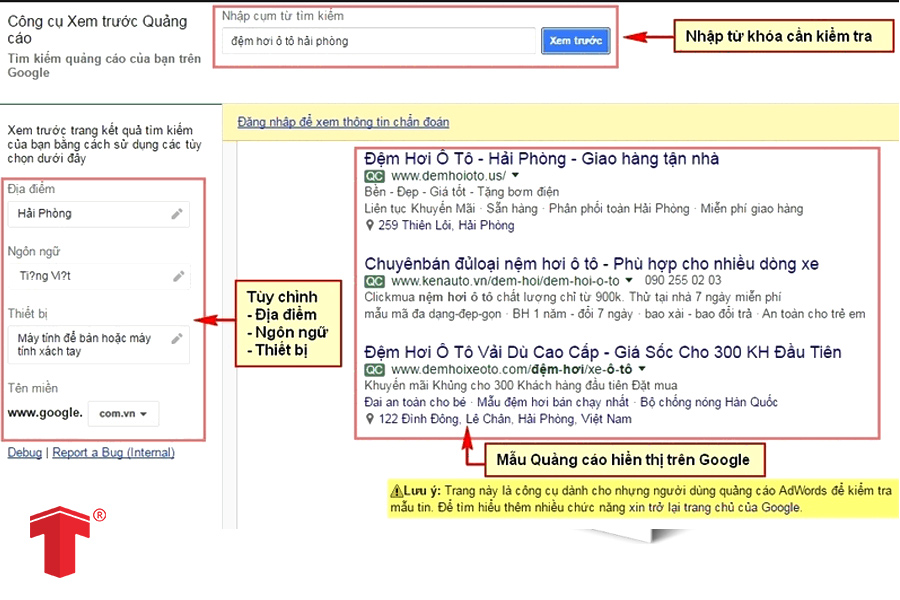This screenshot has height=600, width=900.
Task: Click Khuyến mãi Khủng cho 300 Khách hàng line
Action: click(x=521, y=385)
